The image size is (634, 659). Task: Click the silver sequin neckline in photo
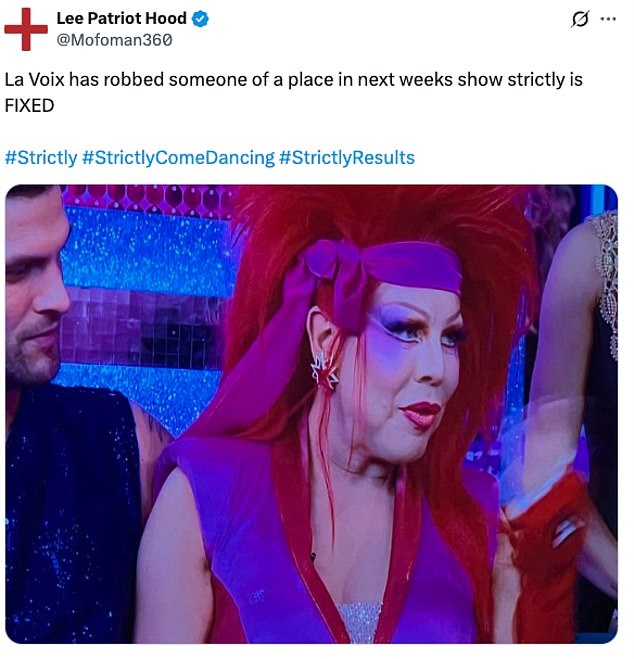[359, 622]
